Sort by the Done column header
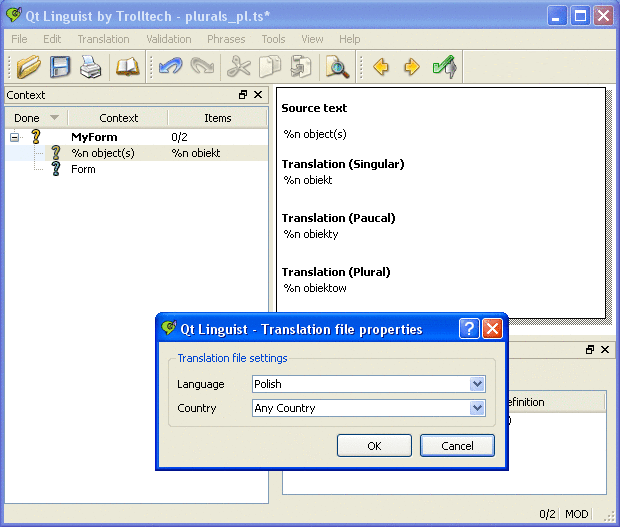Screen dimensions: 620x527 (36, 118)
